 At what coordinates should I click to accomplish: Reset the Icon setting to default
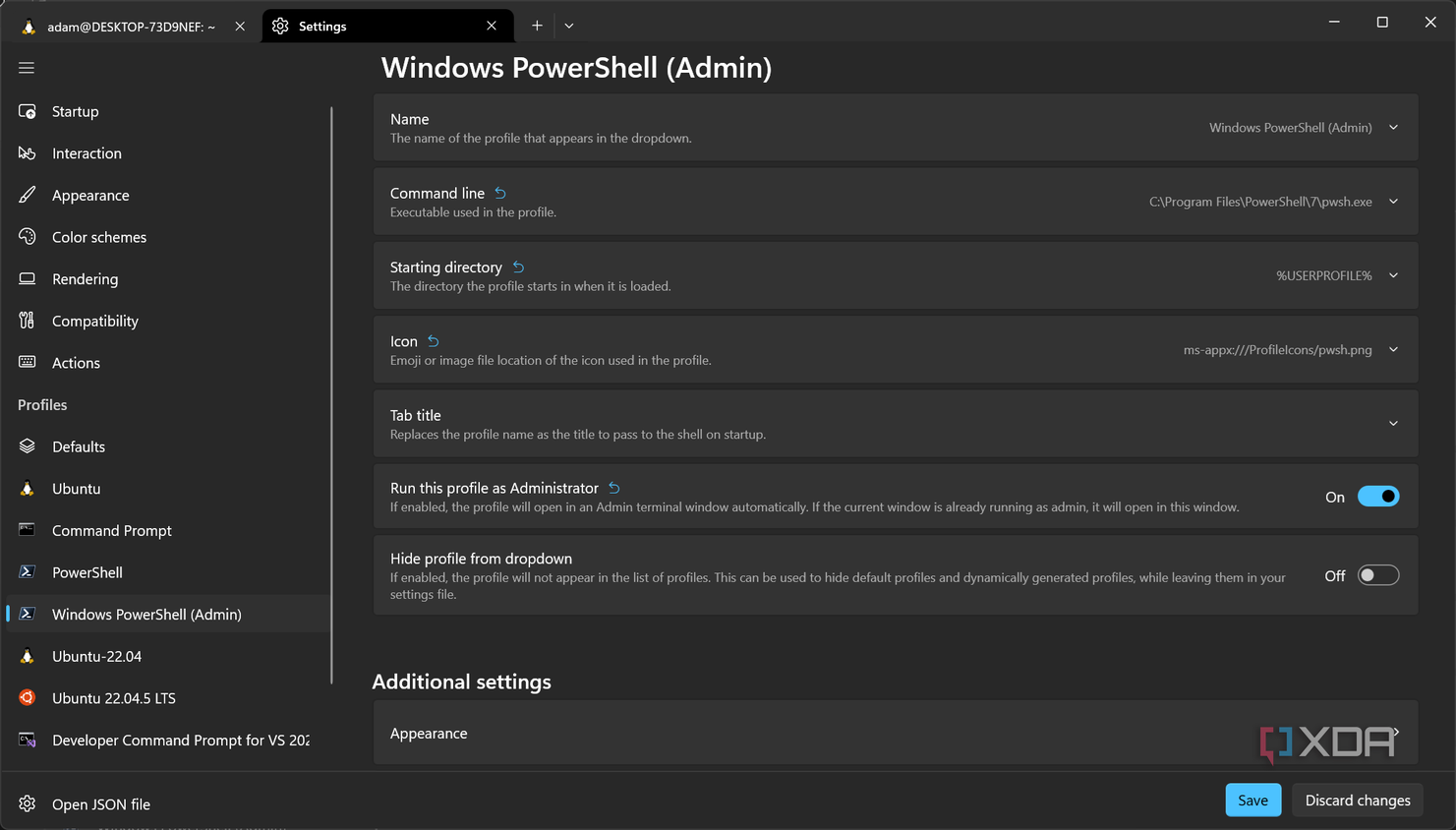click(433, 341)
